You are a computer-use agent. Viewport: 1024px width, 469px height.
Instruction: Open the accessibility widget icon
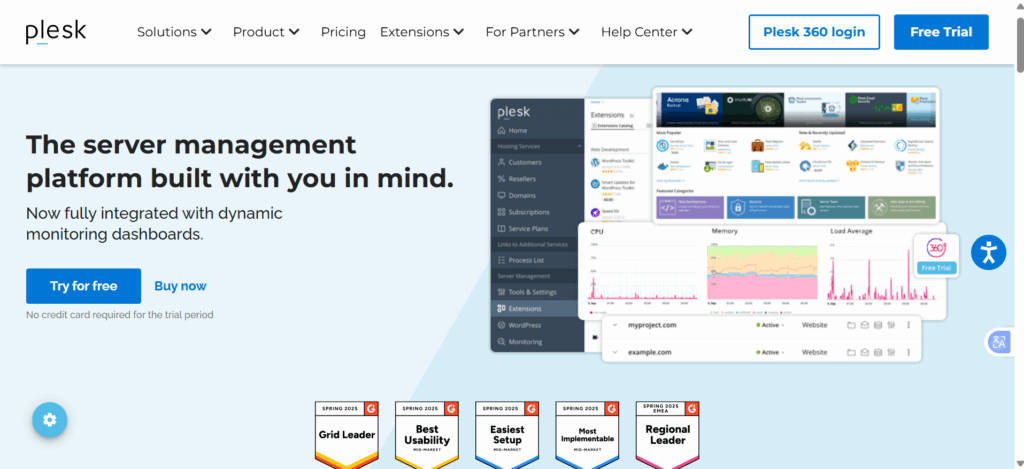988,252
